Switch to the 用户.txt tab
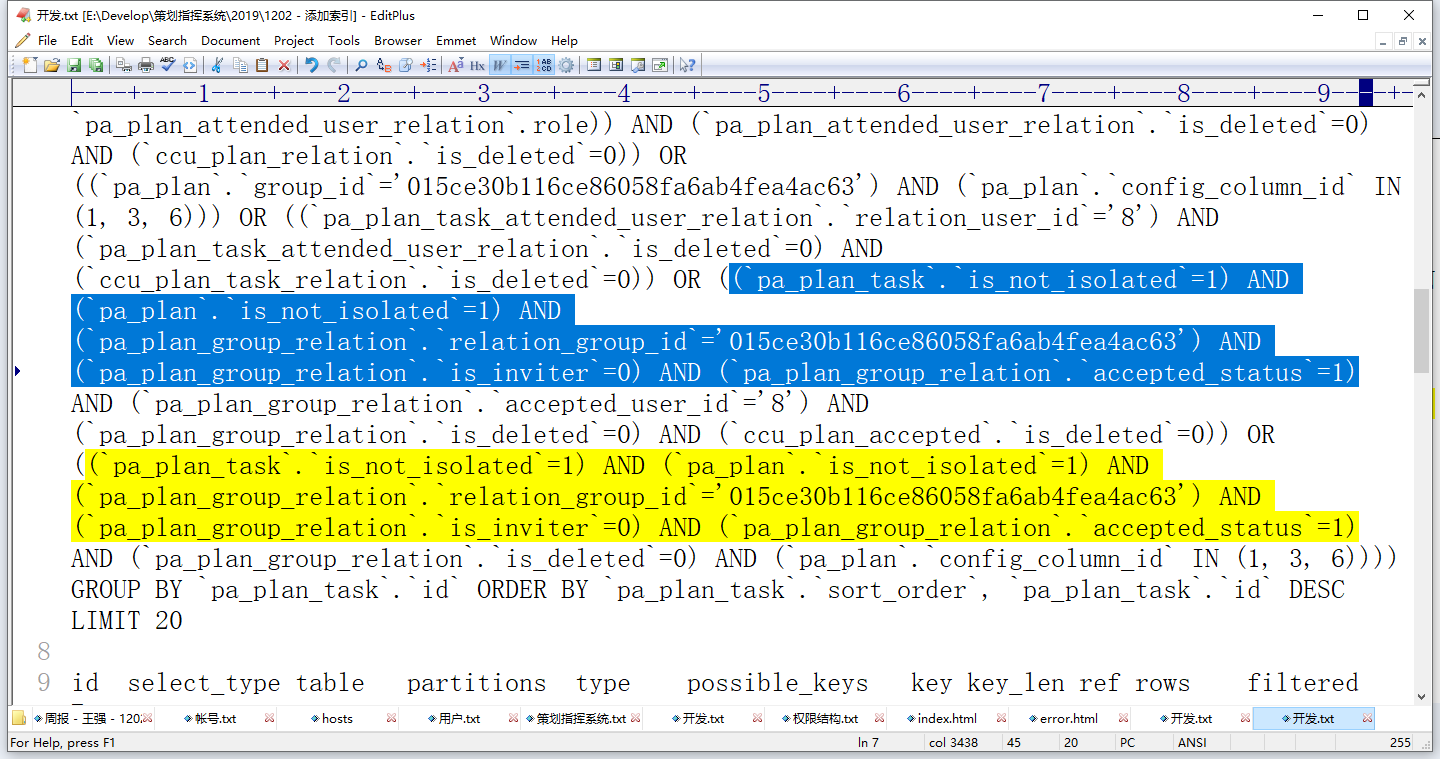 (x=459, y=718)
